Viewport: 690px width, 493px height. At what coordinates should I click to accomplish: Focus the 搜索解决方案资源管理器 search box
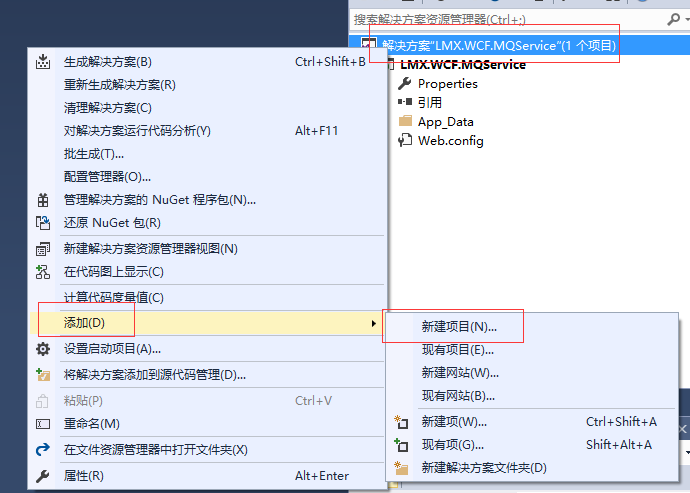click(x=508, y=19)
